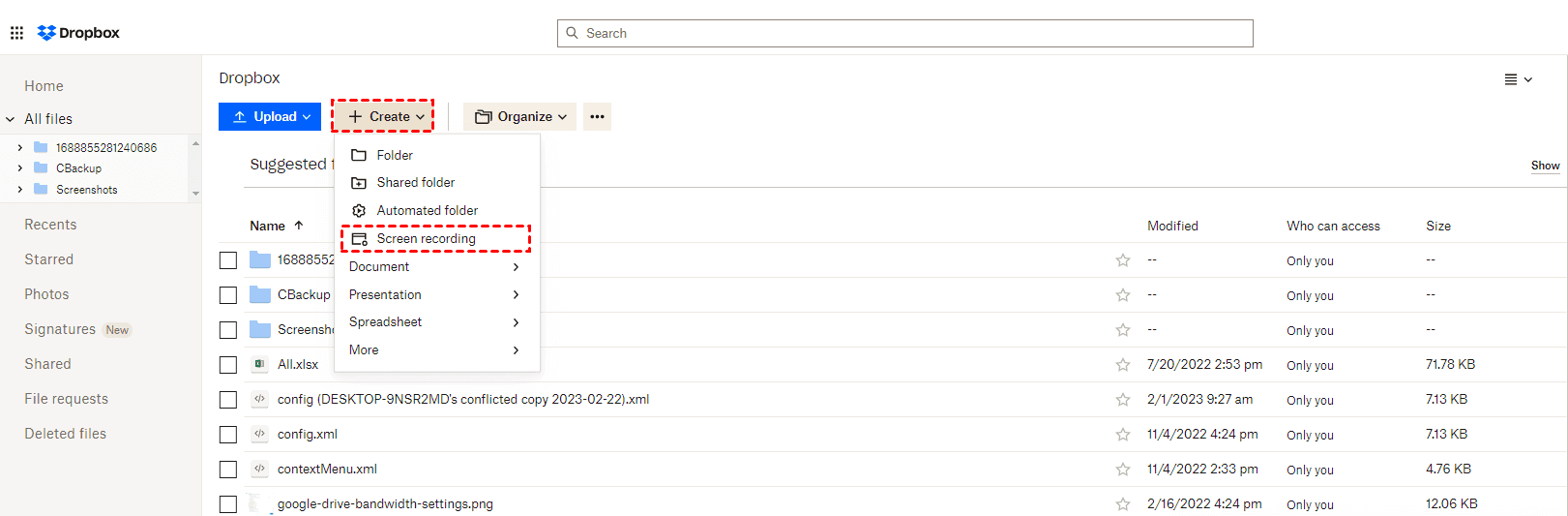Click the Size column header

(x=1437, y=226)
